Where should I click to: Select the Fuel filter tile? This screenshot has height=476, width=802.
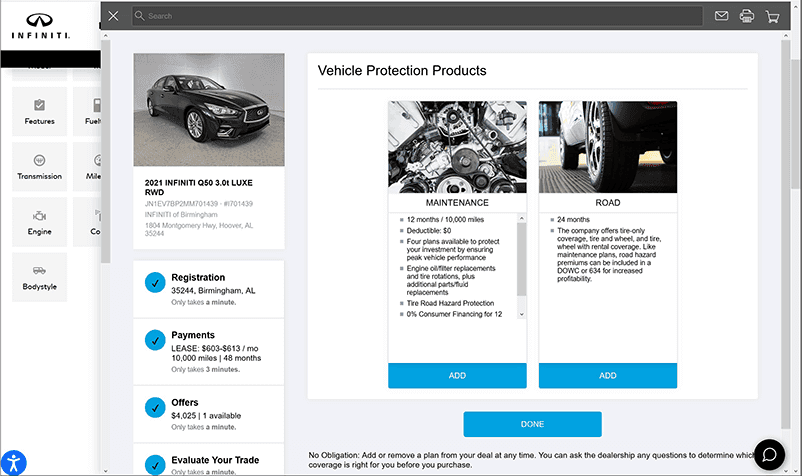(87, 111)
